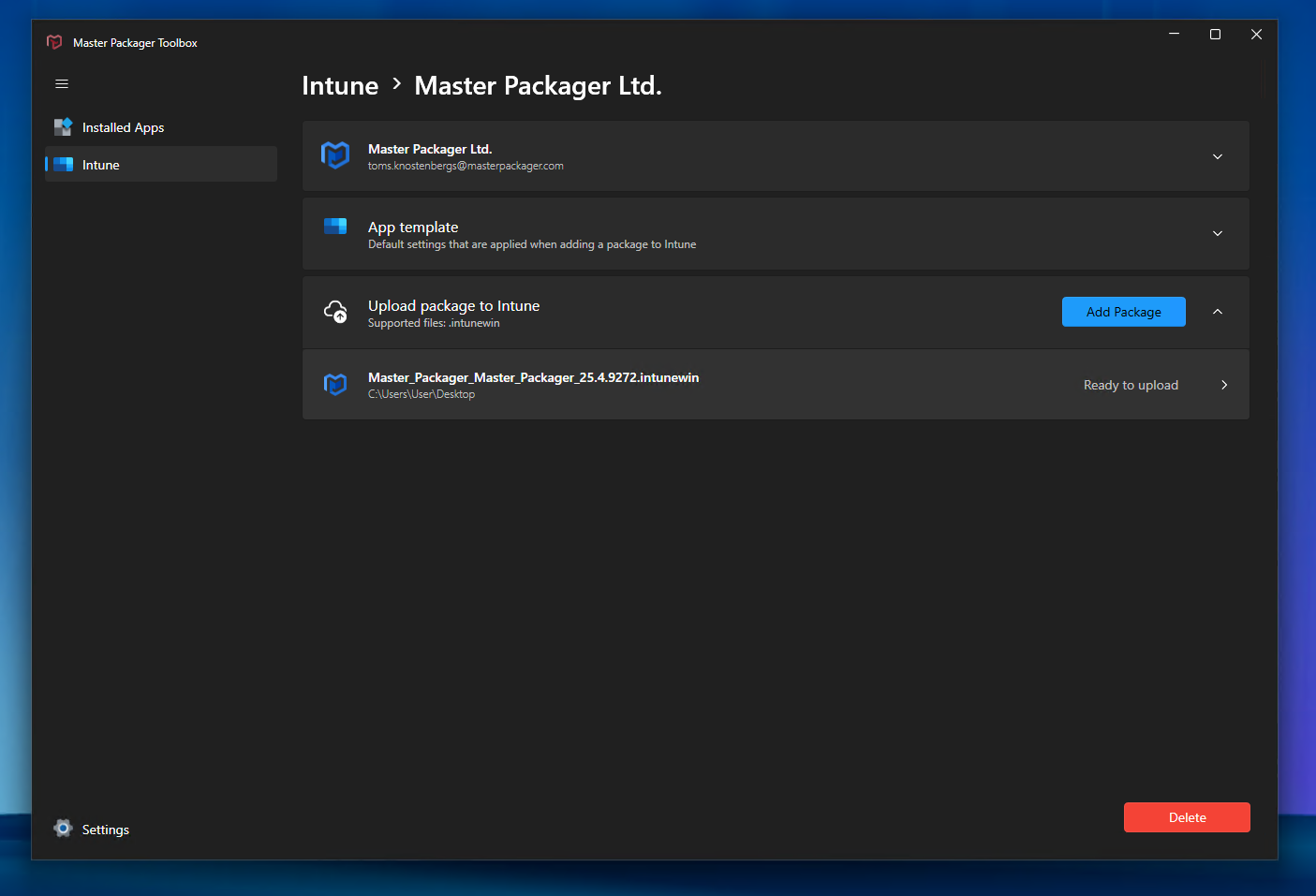1316x896 pixels.
Task: Click the Ready to upload status
Action: [1131, 385]
